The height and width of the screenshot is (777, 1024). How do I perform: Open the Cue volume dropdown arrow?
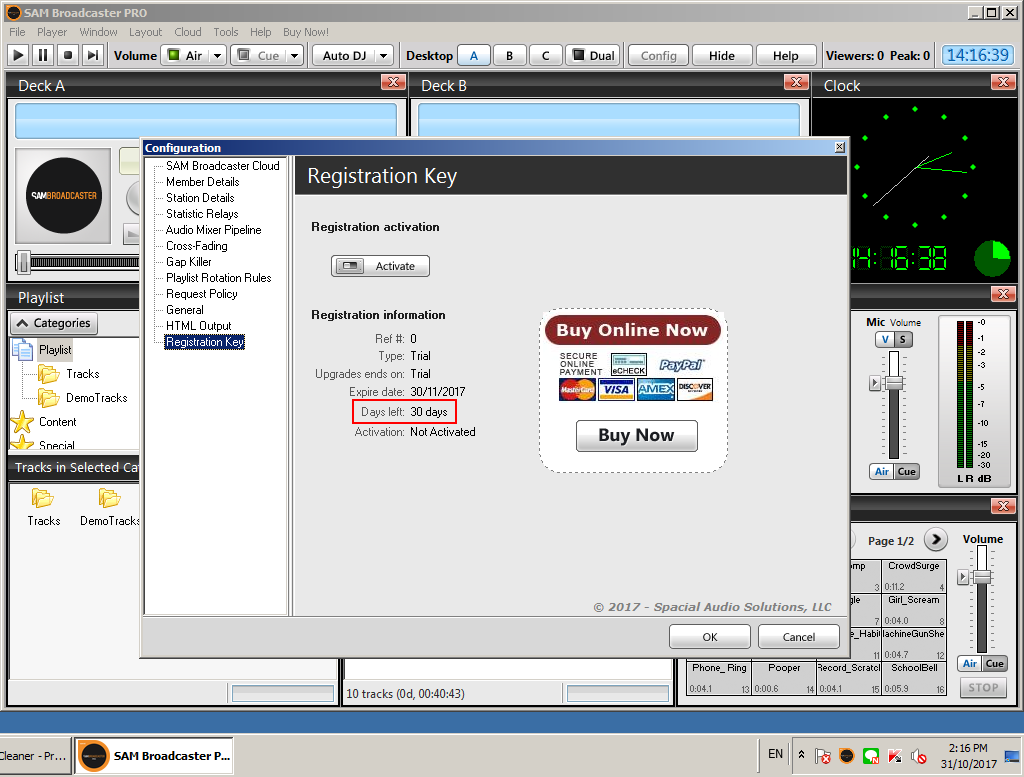coord(295,56)
